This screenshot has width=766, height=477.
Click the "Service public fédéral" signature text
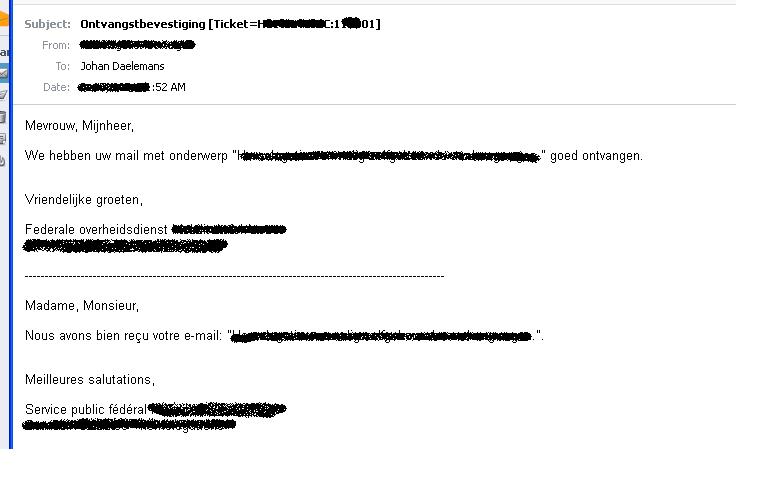(x=86, y=409)
